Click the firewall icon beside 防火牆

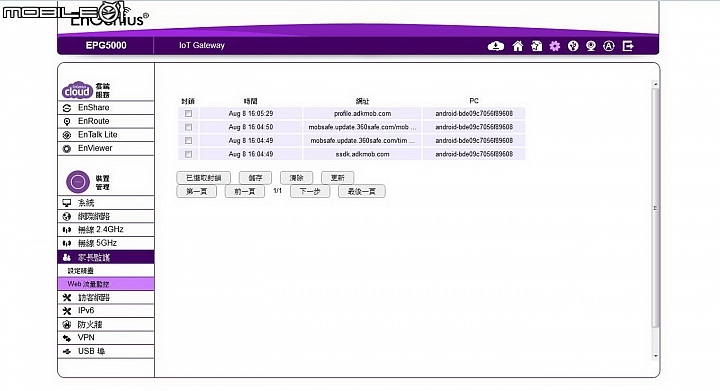click(x=67, y=324)
